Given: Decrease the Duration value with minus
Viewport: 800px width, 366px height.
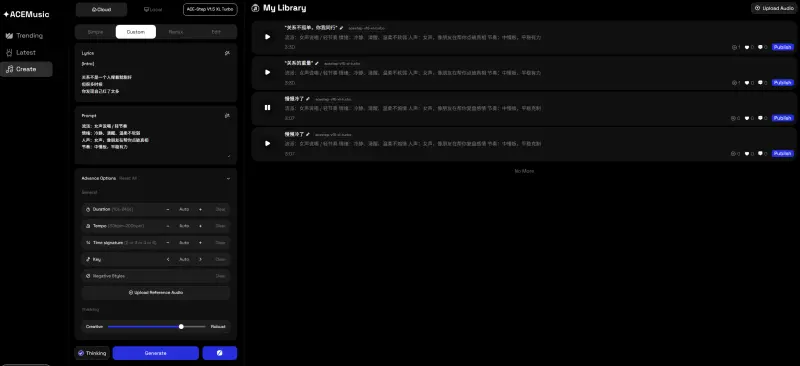Looking at the screenshot, I should pyautogui.click(x=168, y=209).
